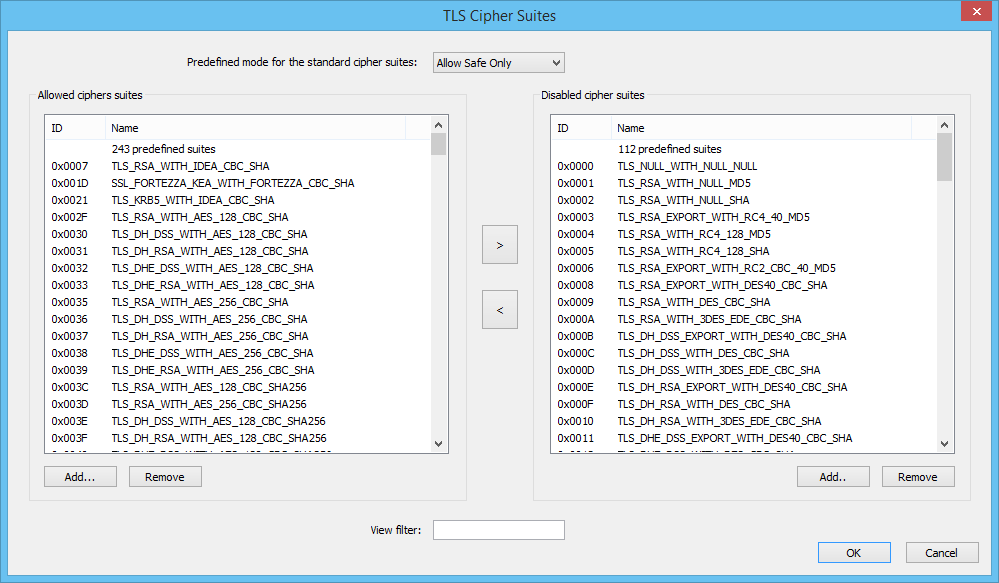Select TLS_DH_DSS_WITH_AES_128_CBC_SHA256 row
Screen dimensions: 999x583
(x=238, y=421)
